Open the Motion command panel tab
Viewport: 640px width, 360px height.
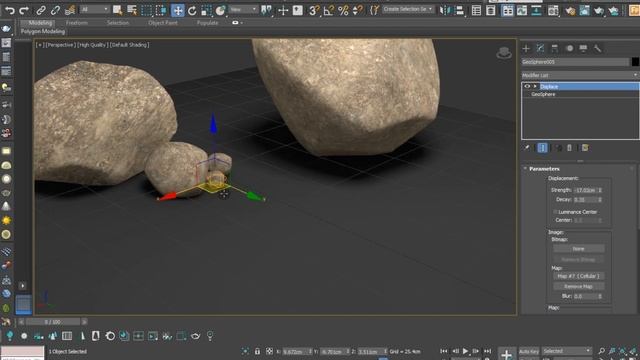569,49
